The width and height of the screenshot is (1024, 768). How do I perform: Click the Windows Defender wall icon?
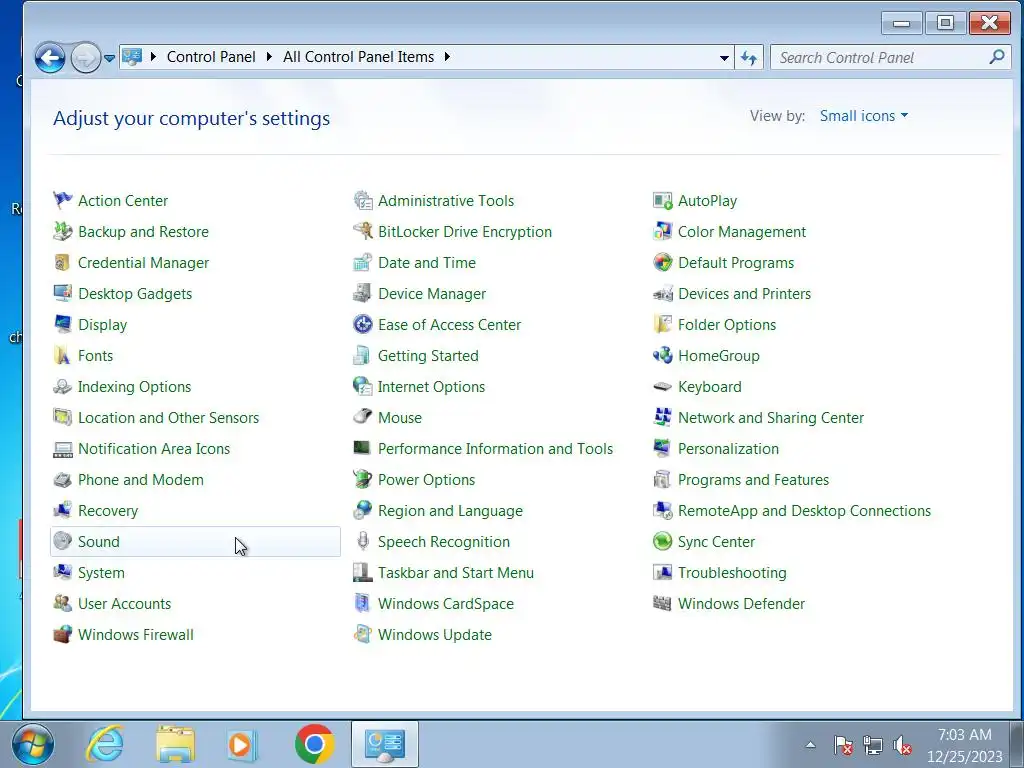point(663,603)
